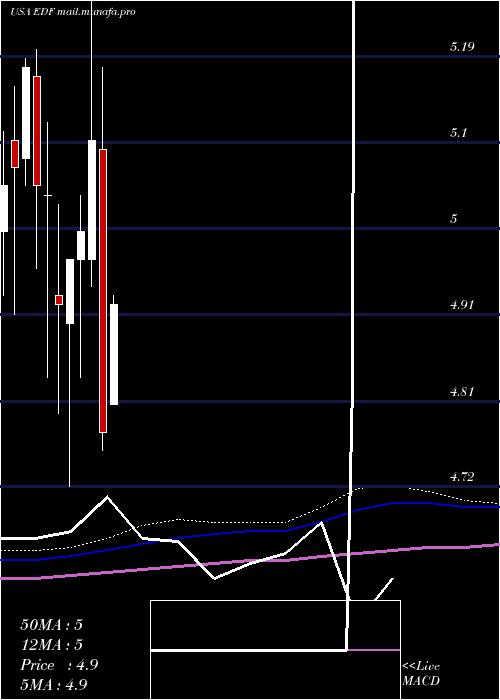Screen dimensions: 500x700
Task: Click the 4.81 price level label
Action: [462, 392]
